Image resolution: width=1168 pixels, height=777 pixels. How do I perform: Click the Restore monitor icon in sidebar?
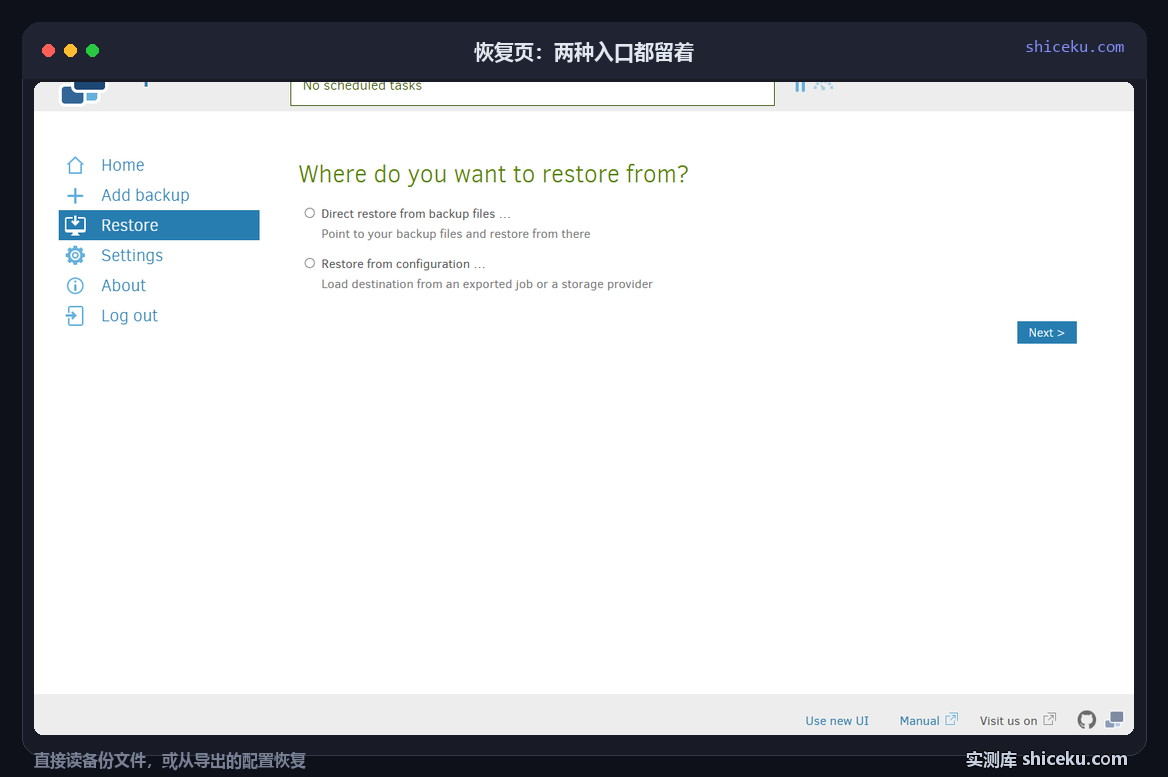point(75,225)
